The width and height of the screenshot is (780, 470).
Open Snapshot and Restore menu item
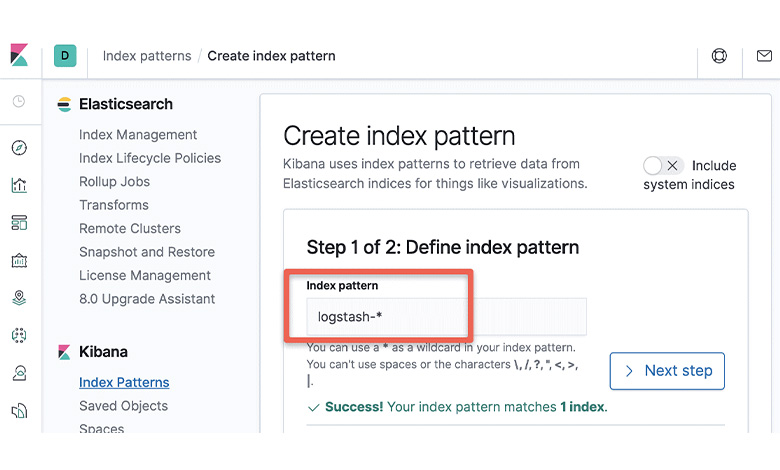(147, 252)
